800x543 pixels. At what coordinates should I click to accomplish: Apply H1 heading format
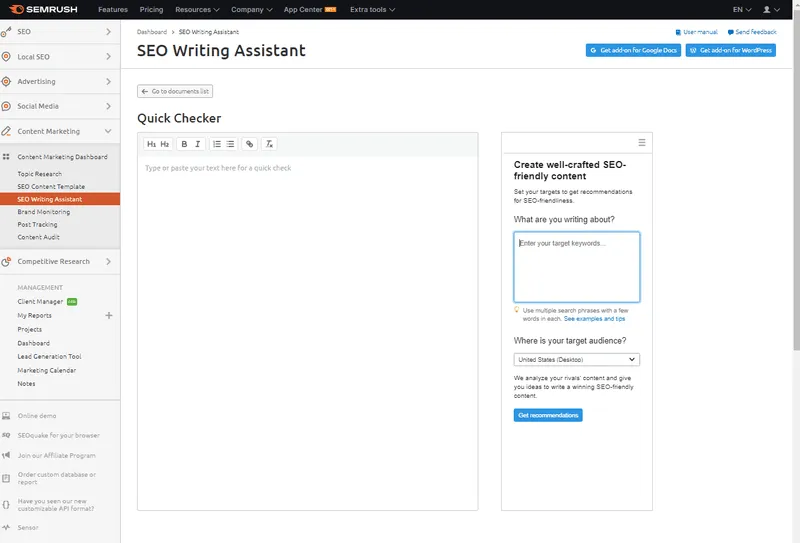coord(152,144)
